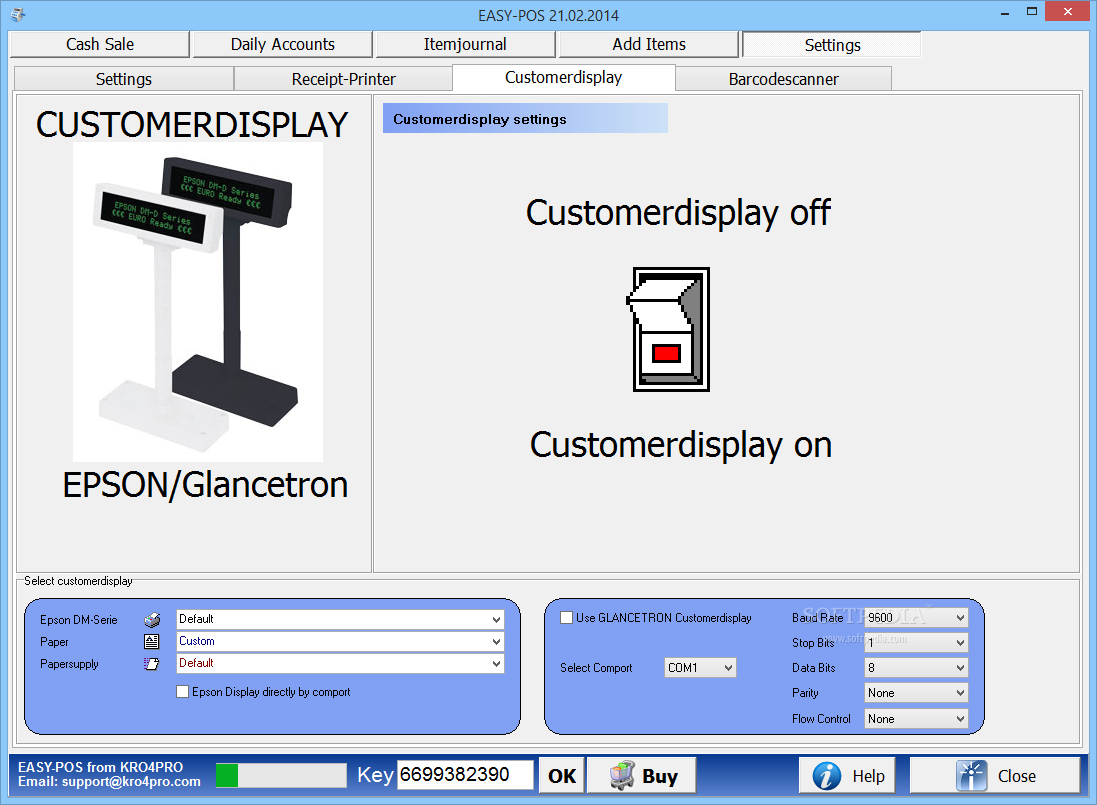Screen dimensions: 1097x805
Task: Open the Baud Rate dropdown
Action: pos(916,618)
